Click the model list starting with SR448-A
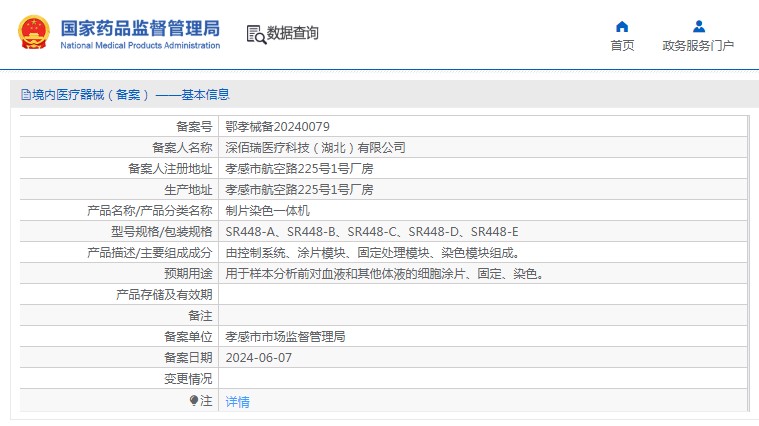 pos(371,232)
